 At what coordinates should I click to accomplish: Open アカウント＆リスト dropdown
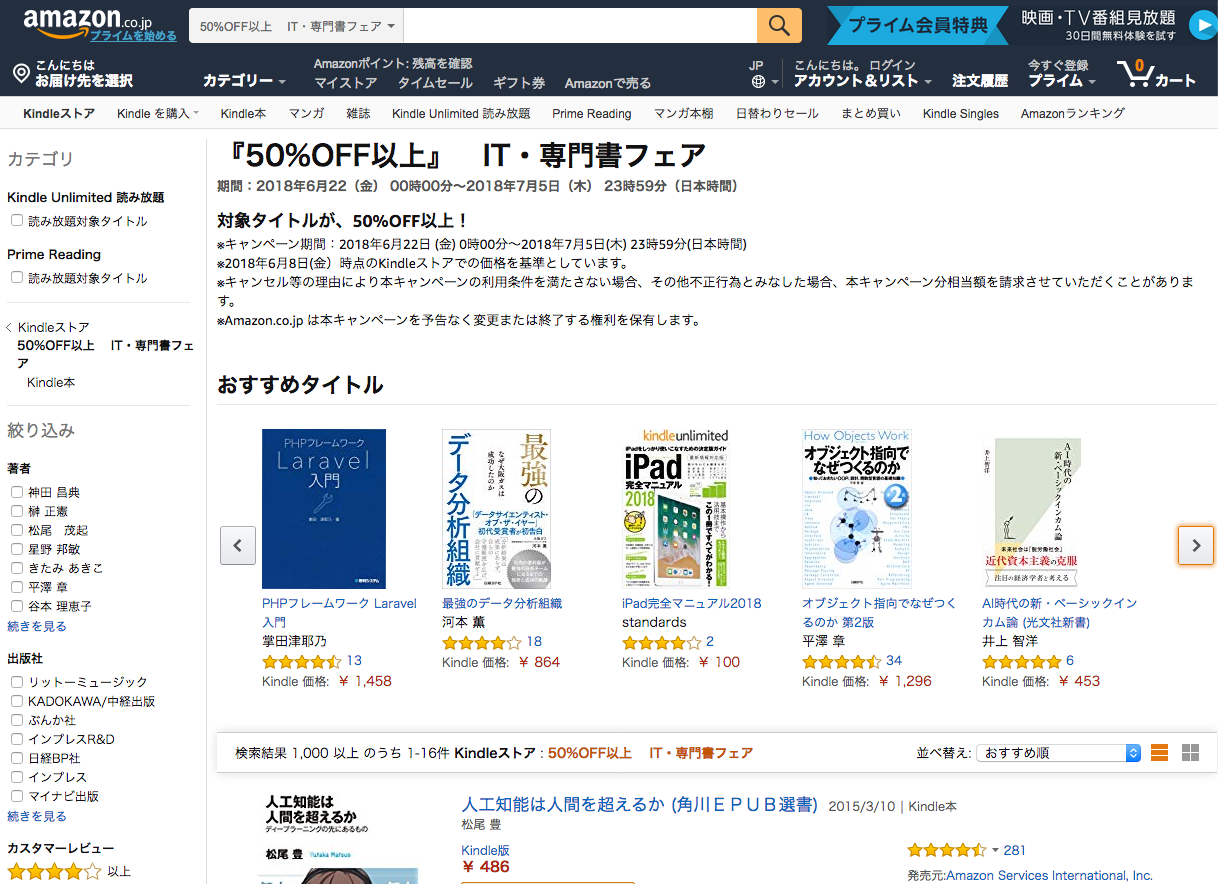[x=863, y=81]
